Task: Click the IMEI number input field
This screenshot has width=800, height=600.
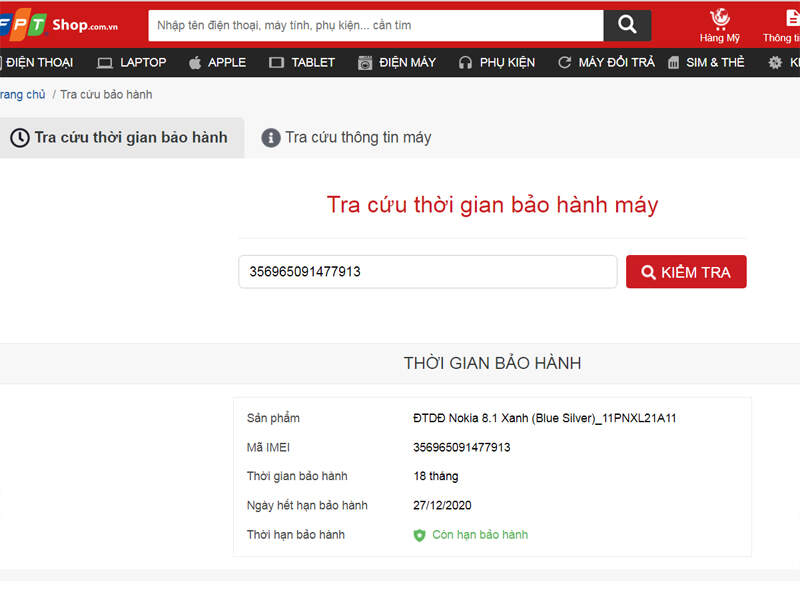Action: (x=427, y=272)
